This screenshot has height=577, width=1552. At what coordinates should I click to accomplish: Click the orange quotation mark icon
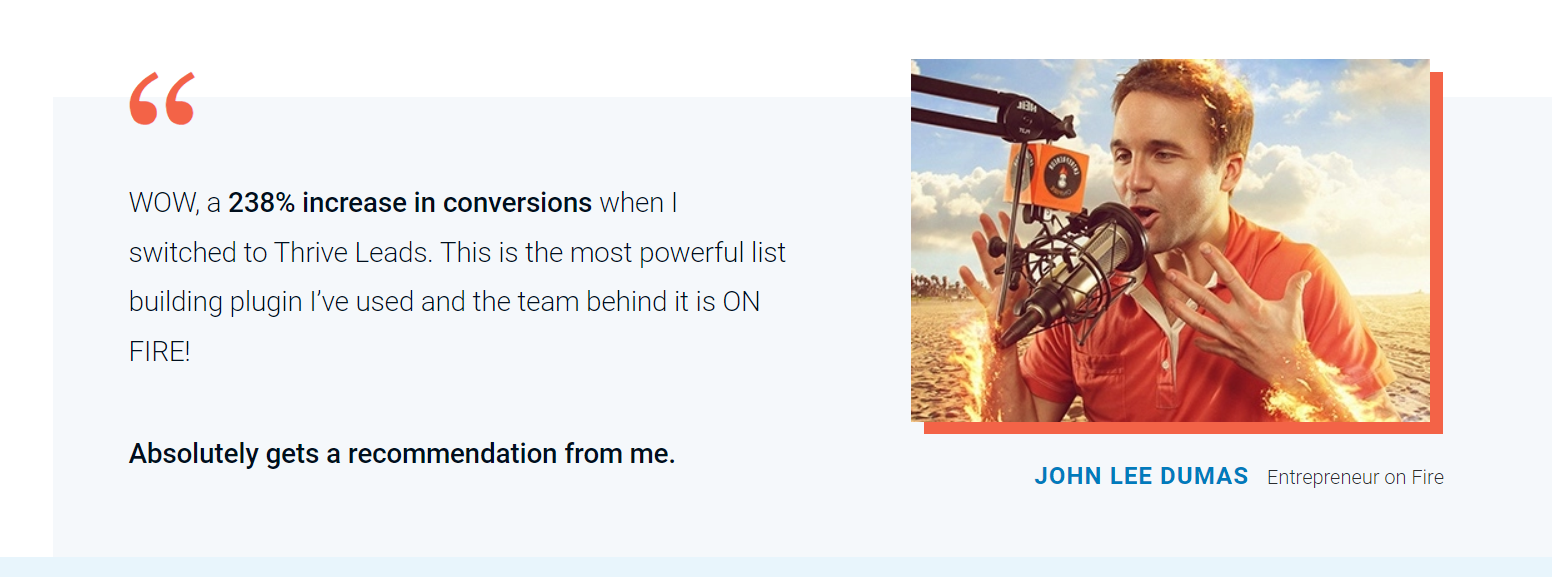coord(162,98)
